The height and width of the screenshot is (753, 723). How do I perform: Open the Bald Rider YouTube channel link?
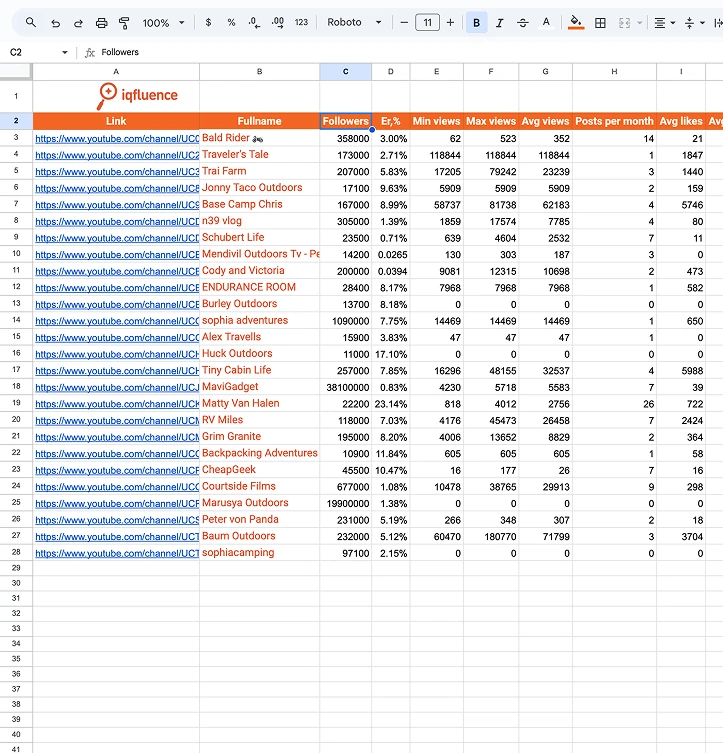click(117, 139)
